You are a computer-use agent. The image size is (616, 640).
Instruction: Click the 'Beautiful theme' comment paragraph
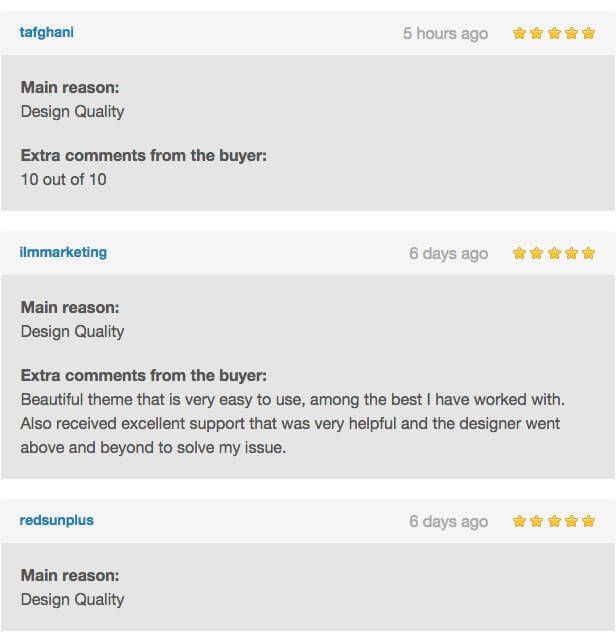point(290,423)
